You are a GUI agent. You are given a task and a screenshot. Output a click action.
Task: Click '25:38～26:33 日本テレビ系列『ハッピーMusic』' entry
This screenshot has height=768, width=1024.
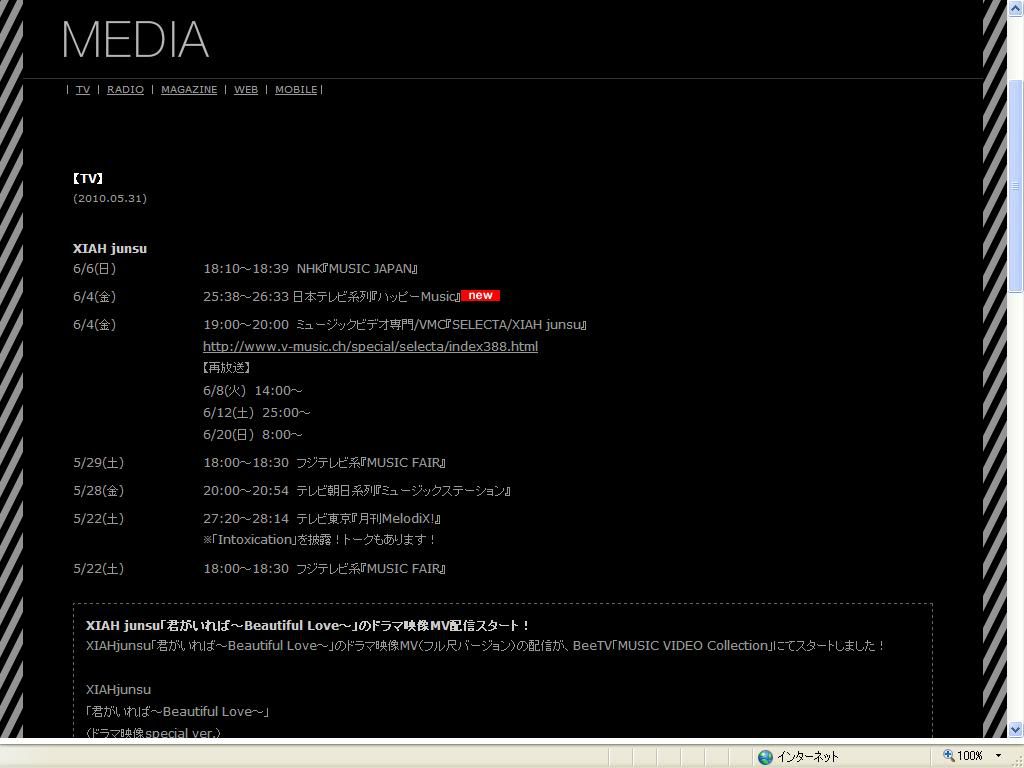[x=332, y=297]
